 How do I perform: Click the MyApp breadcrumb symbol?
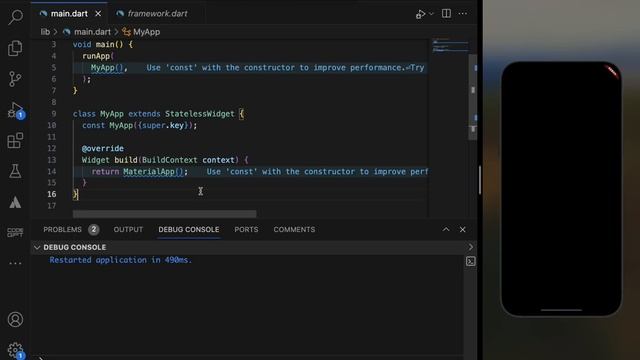[x=147, y=32]
